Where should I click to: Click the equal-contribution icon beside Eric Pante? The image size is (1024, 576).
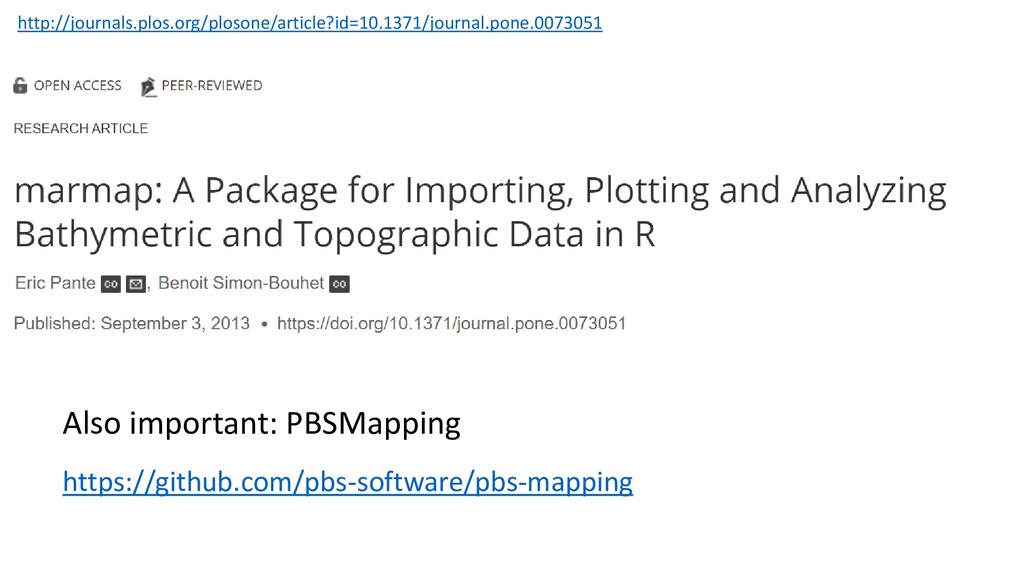pyautogui.click(x=111, y=284)
